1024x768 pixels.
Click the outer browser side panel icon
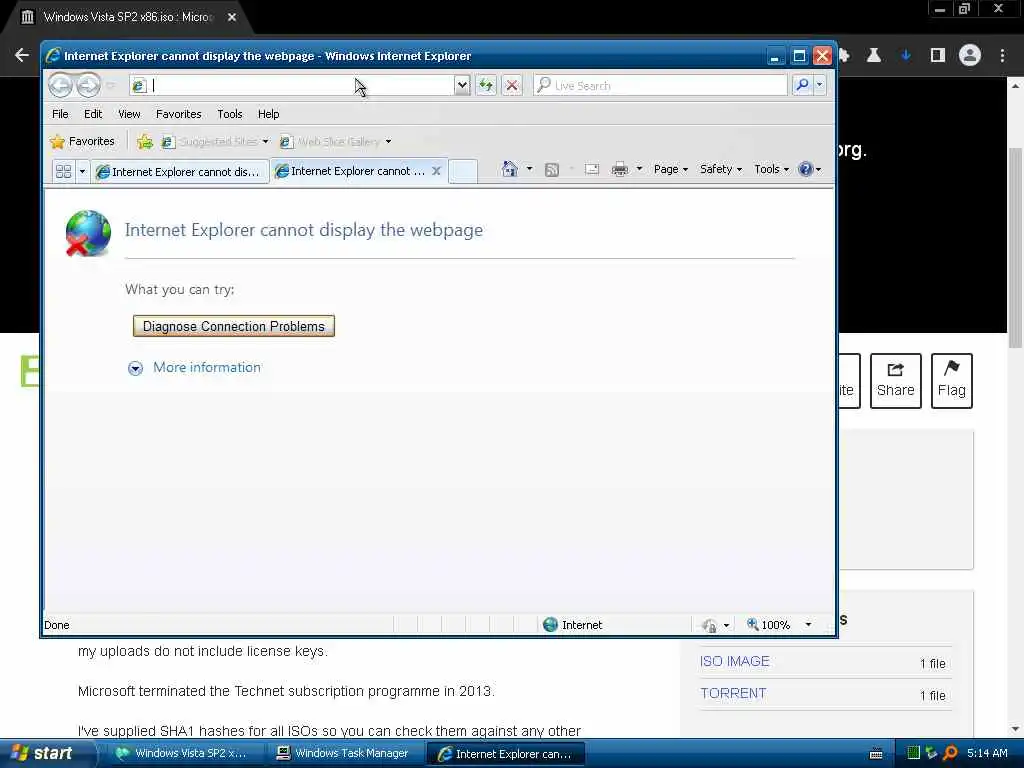938,56
